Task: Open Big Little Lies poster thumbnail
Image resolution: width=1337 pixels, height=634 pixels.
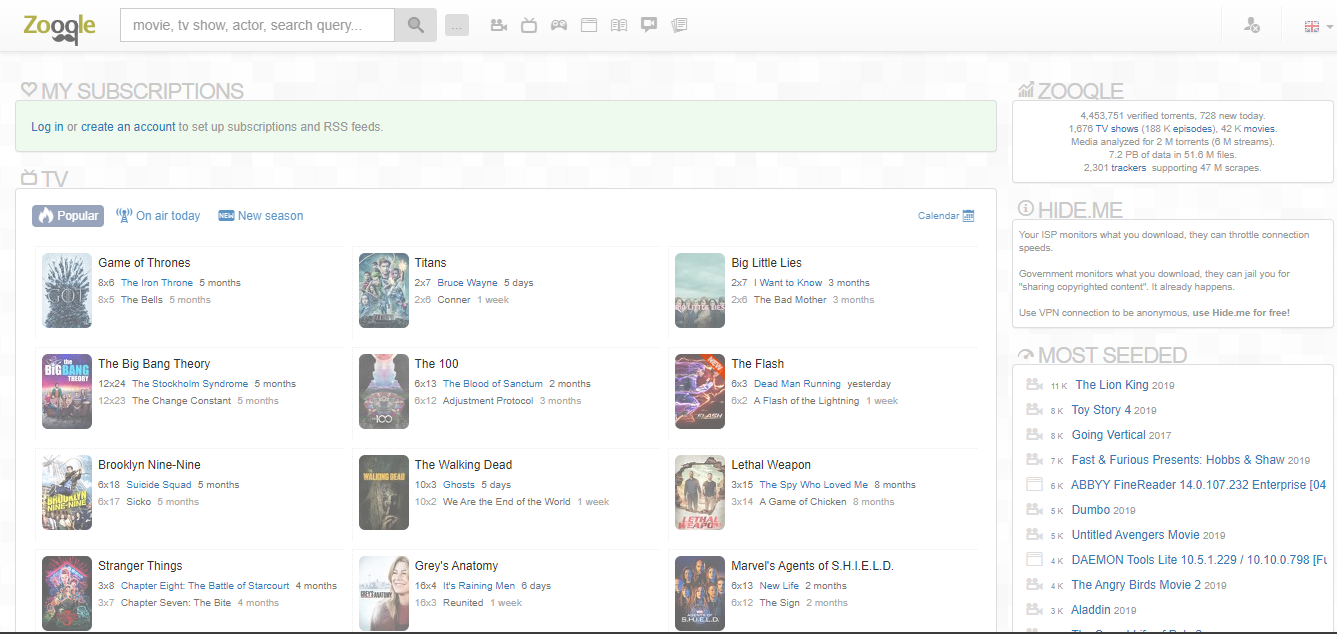Action: pyautogui.click(x=700, y=290)
